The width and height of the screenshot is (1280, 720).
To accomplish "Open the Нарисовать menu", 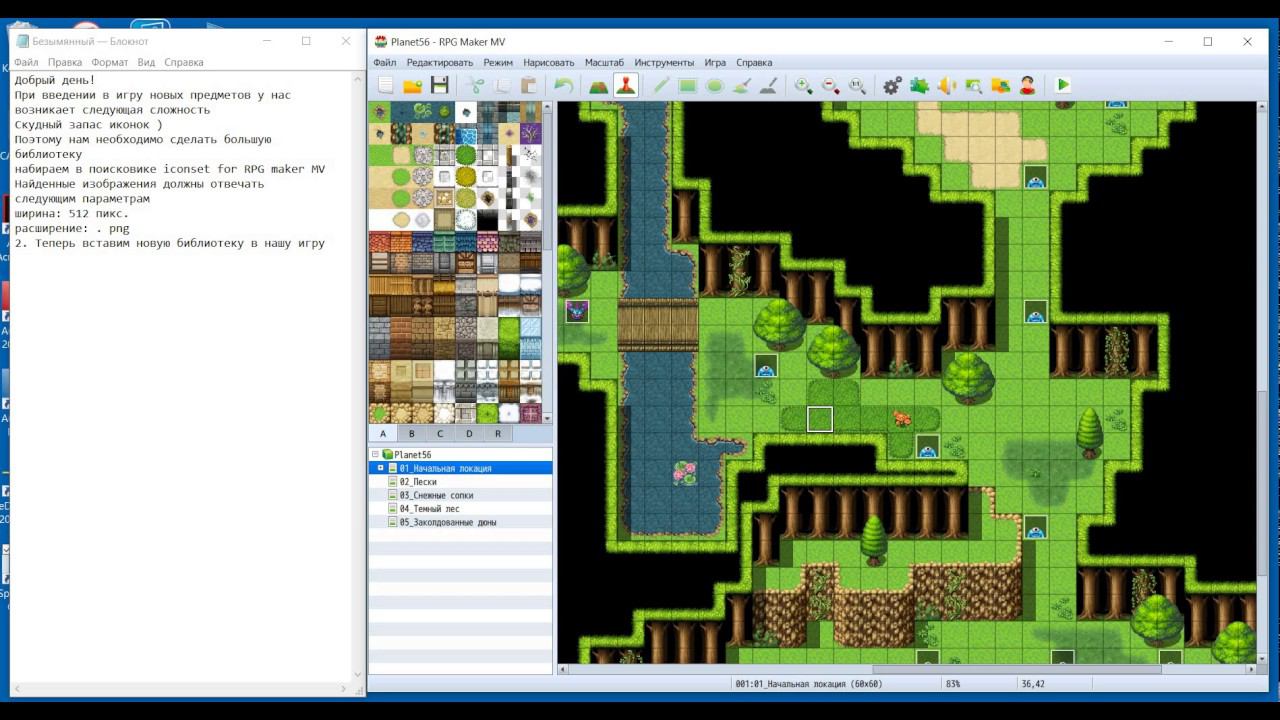I will (x=549, y=62).
